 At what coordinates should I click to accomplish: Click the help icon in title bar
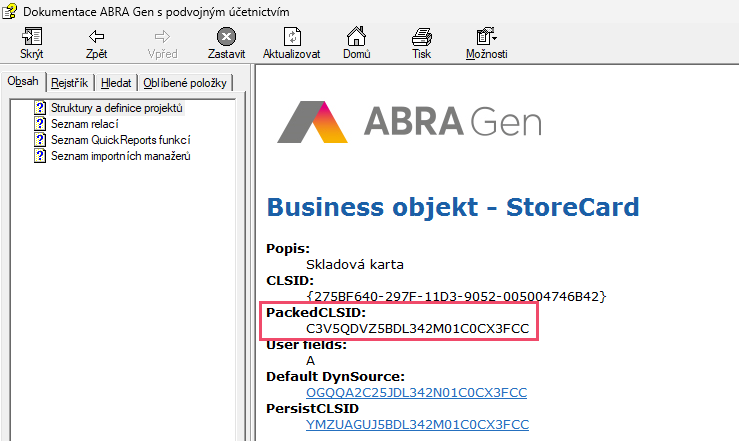pyautogui.click(x=9, y=9)
